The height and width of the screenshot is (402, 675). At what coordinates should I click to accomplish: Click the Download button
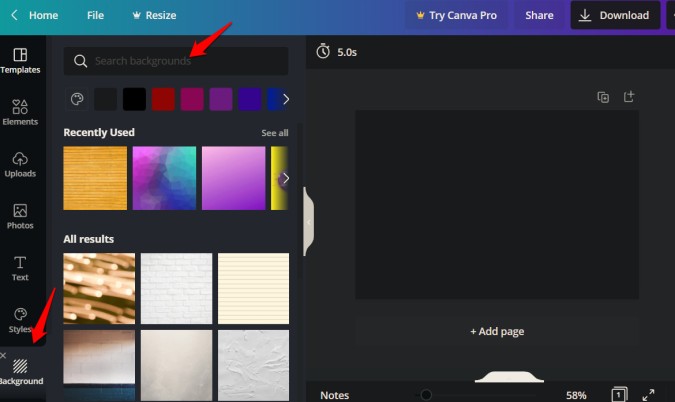coord(614,15)
